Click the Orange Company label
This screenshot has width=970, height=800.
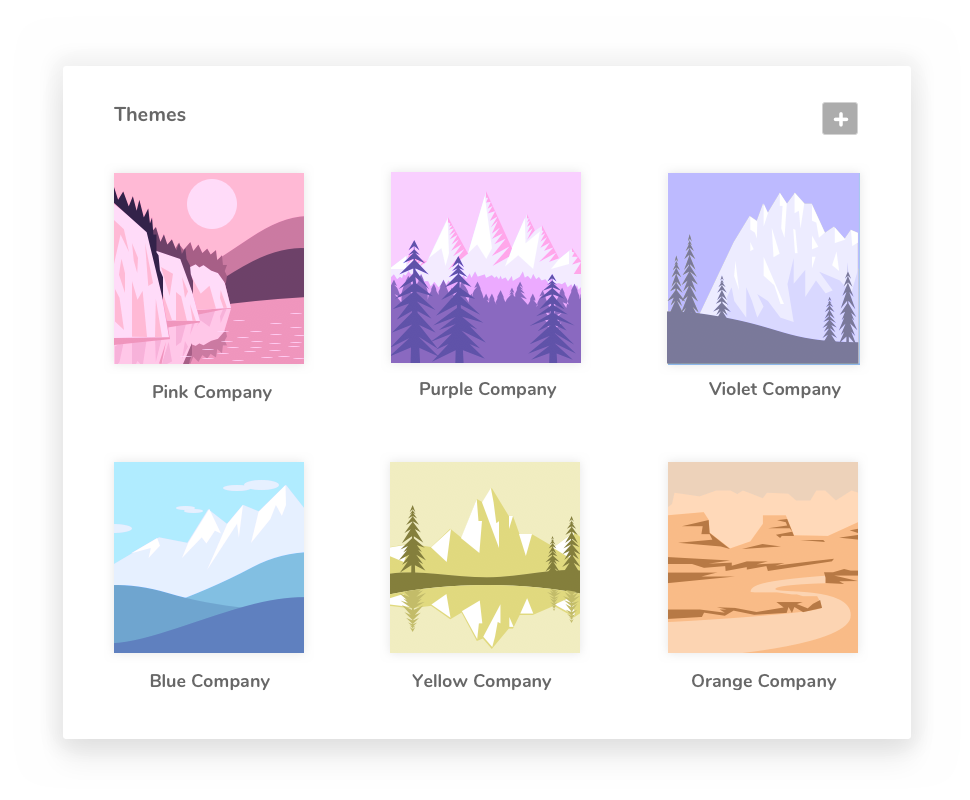(x=763, y=681)
